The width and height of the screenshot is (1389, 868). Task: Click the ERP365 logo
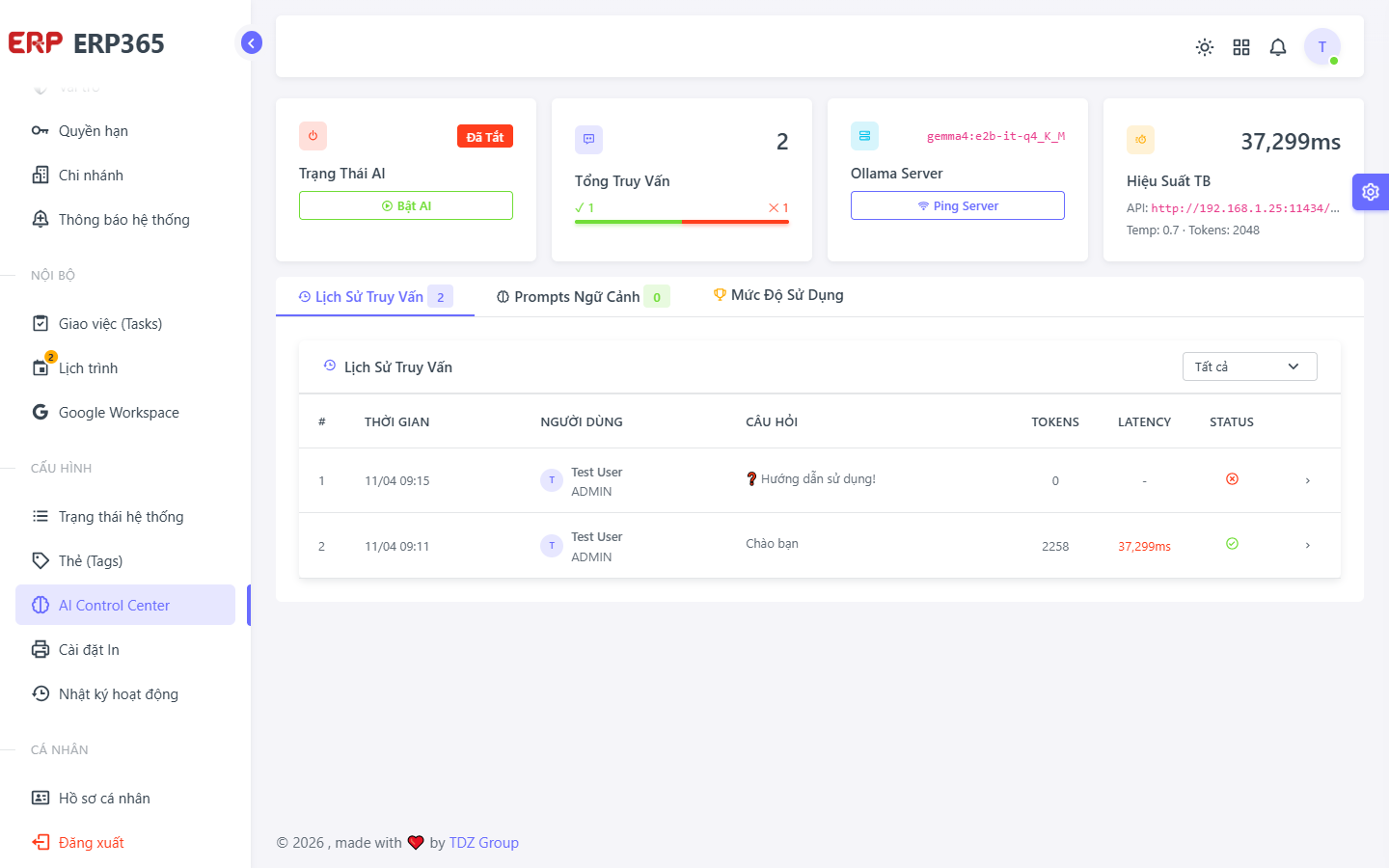(87, 43)
